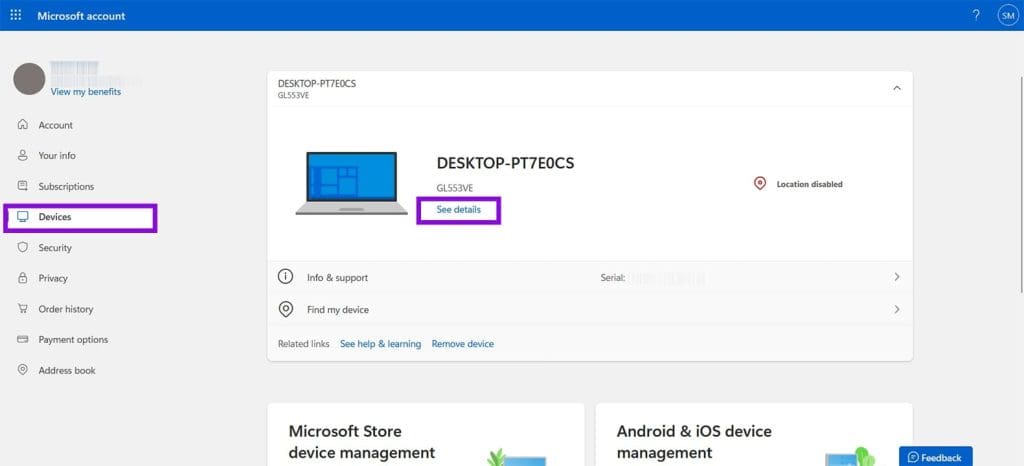The image size is (1024, 466).
Task: Open Privacy in the sidebar
Action: pos(53,278)
